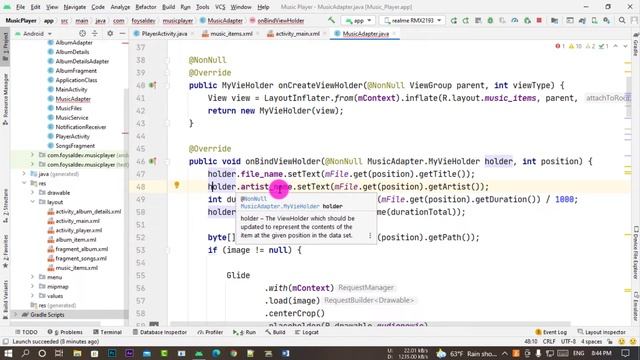The height and width of the screenshot is (360, 640).
Task: Go to the next highlighted error arrow
Action: 625,46
